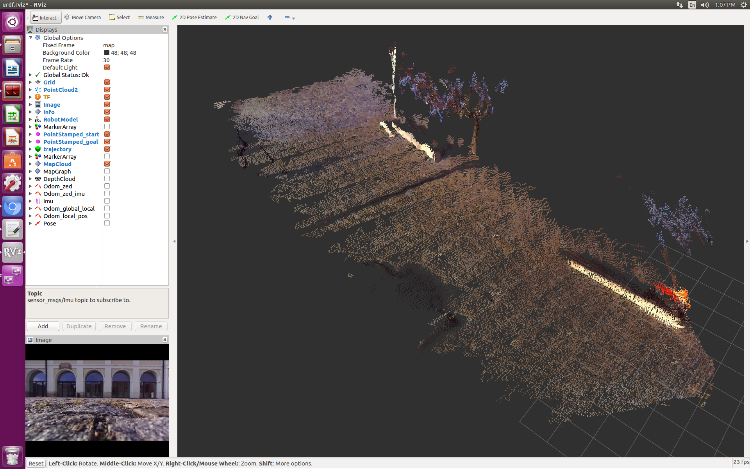The image size is (750, 469).
Task: Disable the PointCloud2 display checkbox
Action: (x=107, y=89)
